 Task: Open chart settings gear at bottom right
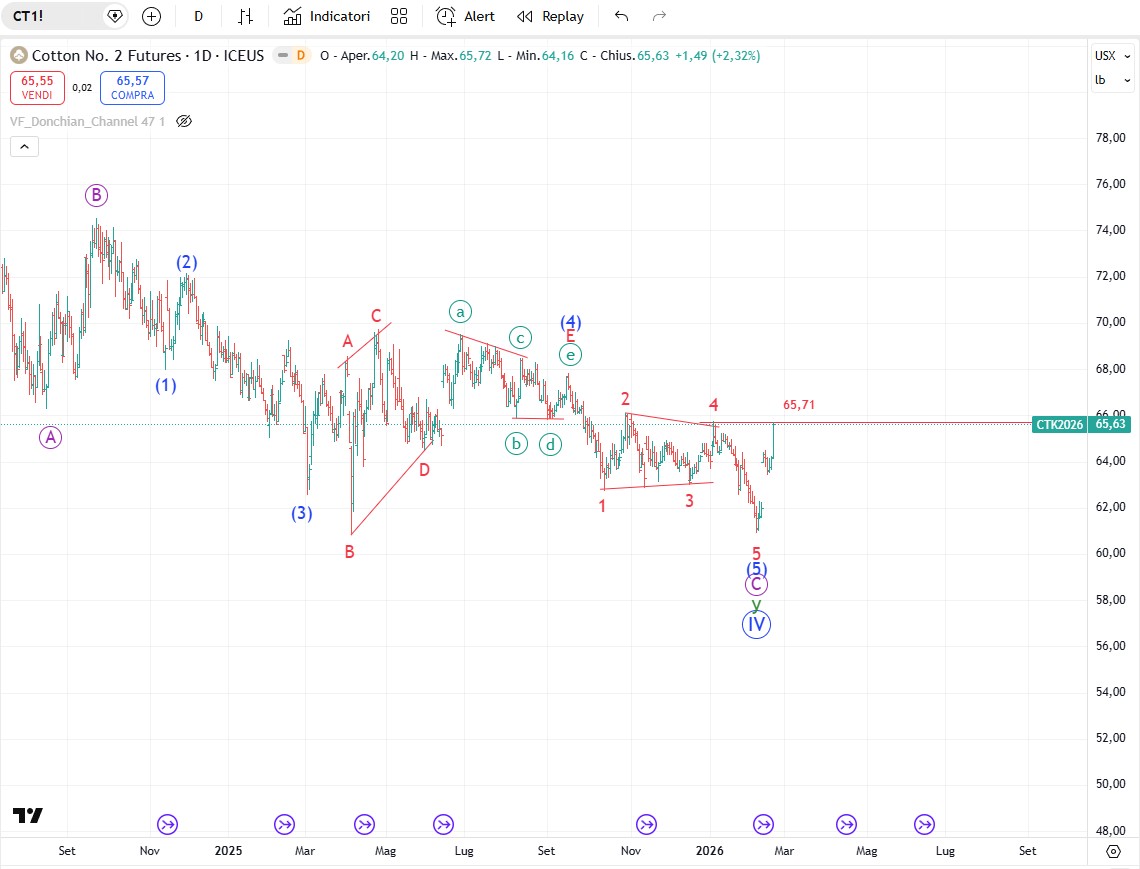pos(1113,851)
